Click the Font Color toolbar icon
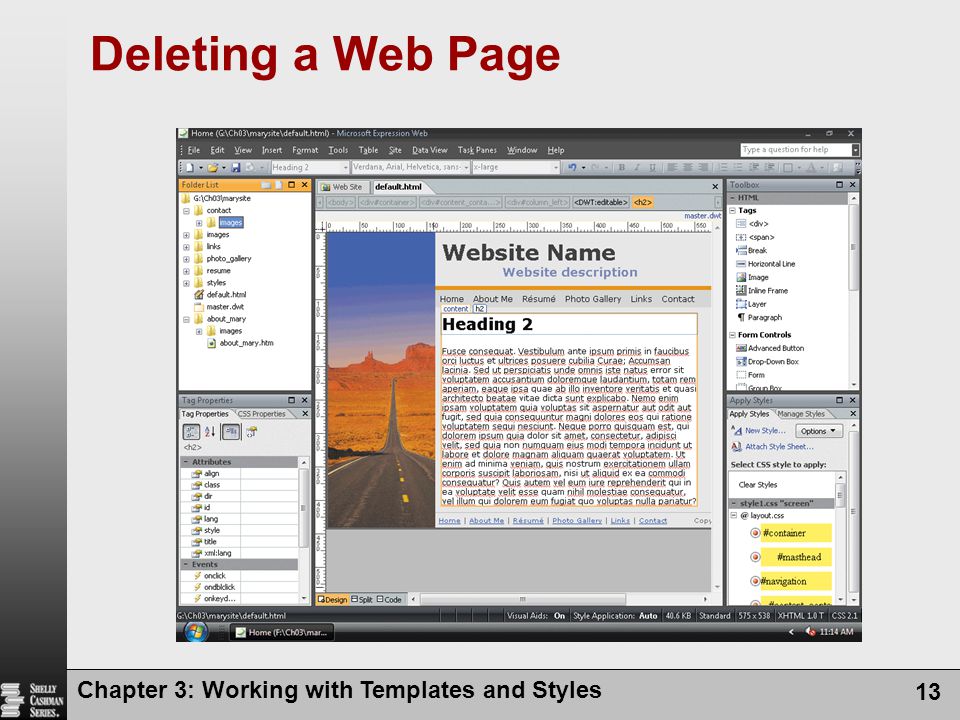The width and height of the screenshot is (960, 720). point(811,167)
